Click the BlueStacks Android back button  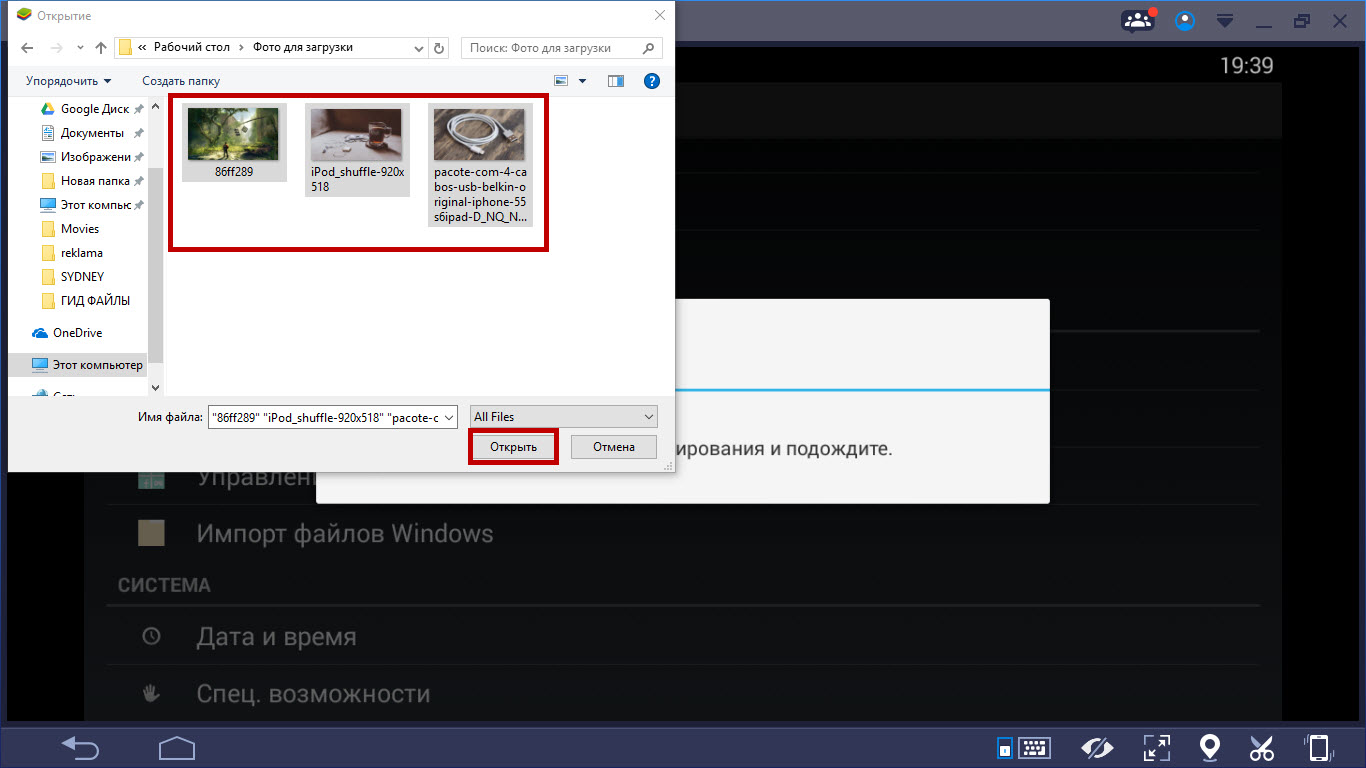tap(81, 746)
